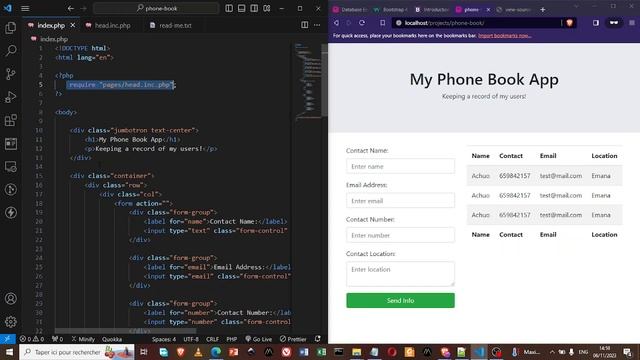Bookmark the page in the browser toolbar
The height and width of the screenshot is (360, 640).
(382, 23)
